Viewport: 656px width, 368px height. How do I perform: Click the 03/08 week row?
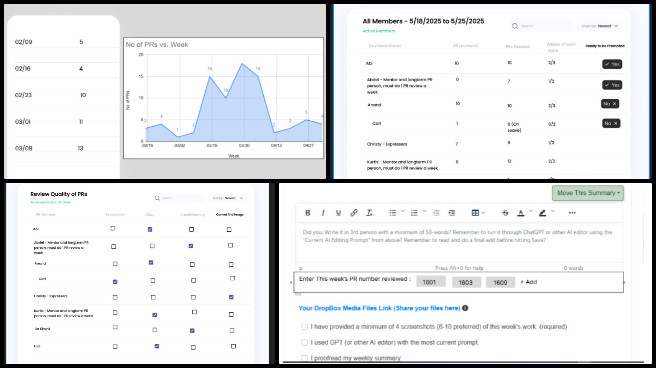[x=64, y=148]
